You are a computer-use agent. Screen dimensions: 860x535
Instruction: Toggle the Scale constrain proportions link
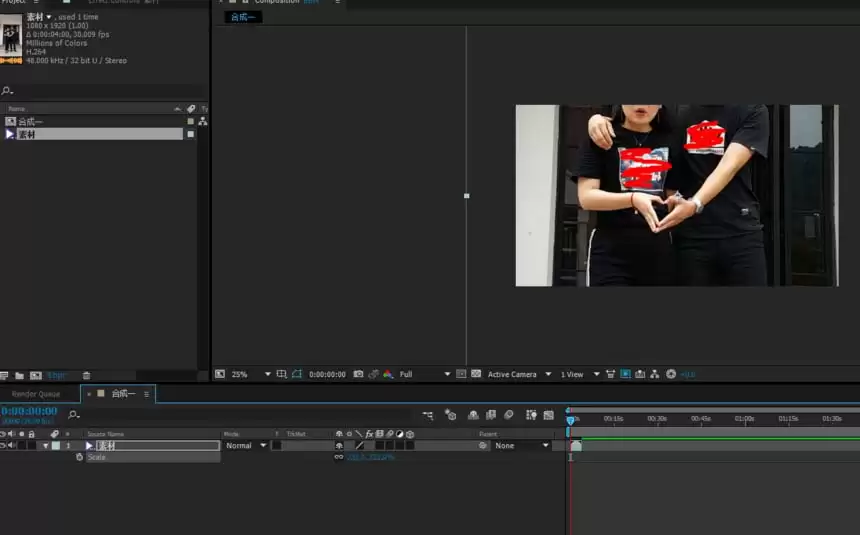pyautogui.click(x=339, y=457)
